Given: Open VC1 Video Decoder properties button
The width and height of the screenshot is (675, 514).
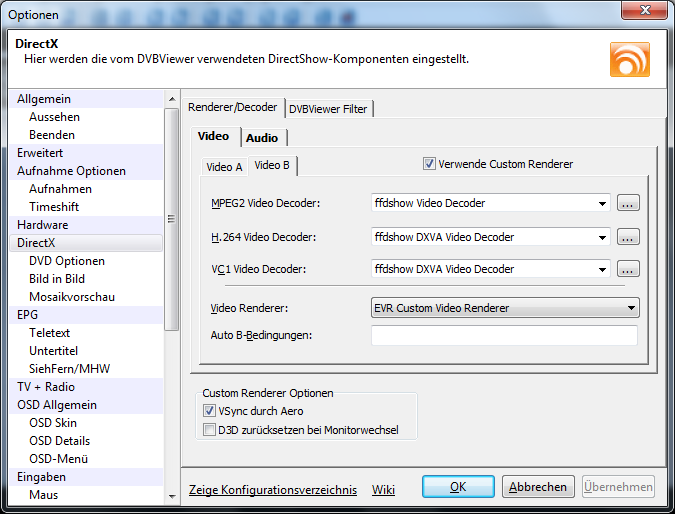Looking at the screenshot, I should tap(627, 269).
